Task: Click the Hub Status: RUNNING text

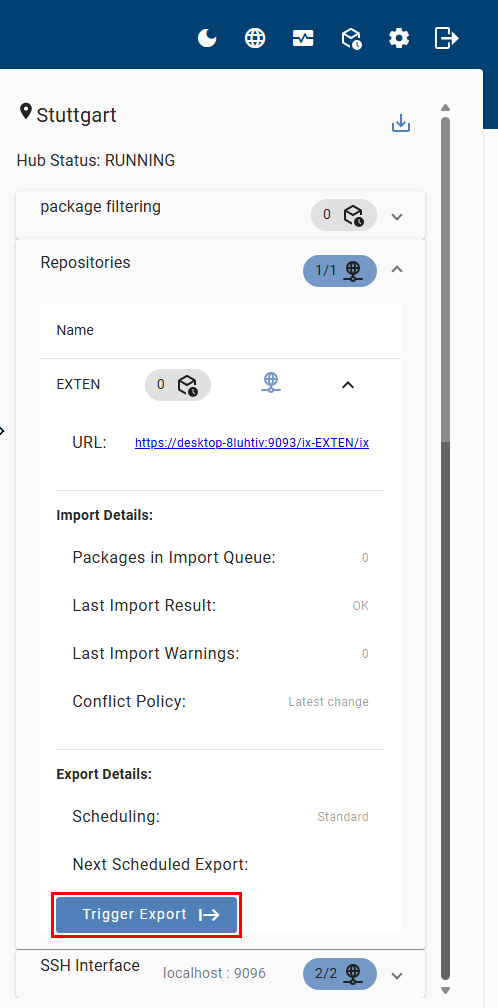Action: [x=96, y=160]
